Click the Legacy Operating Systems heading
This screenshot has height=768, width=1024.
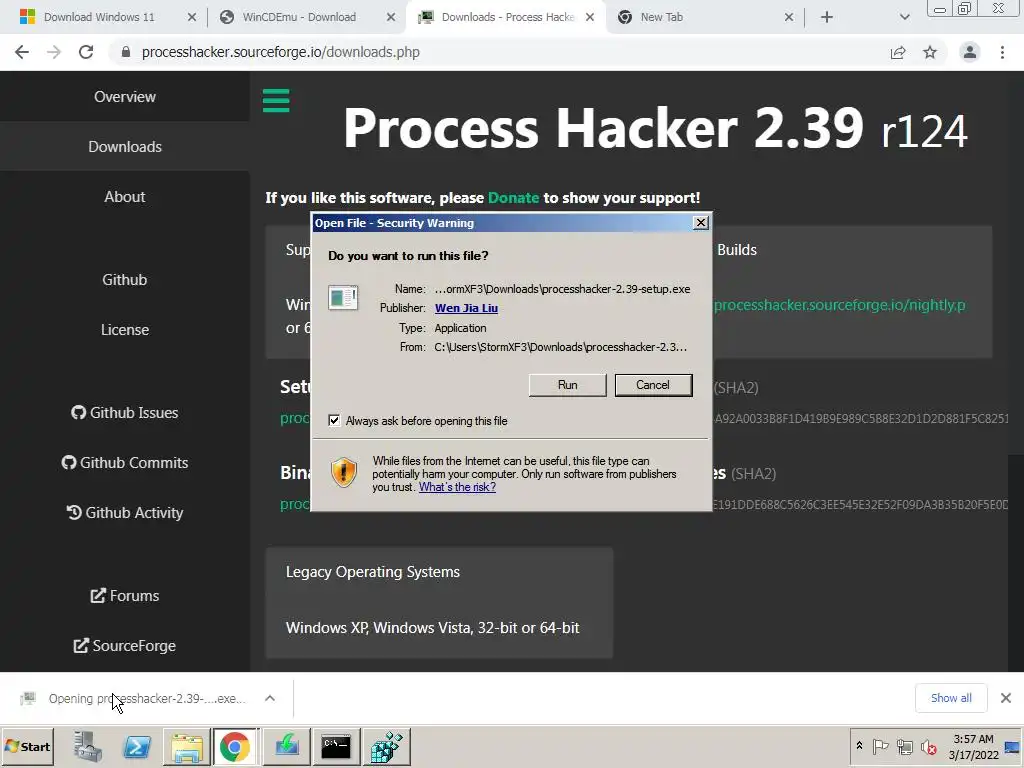pos(373,571)
